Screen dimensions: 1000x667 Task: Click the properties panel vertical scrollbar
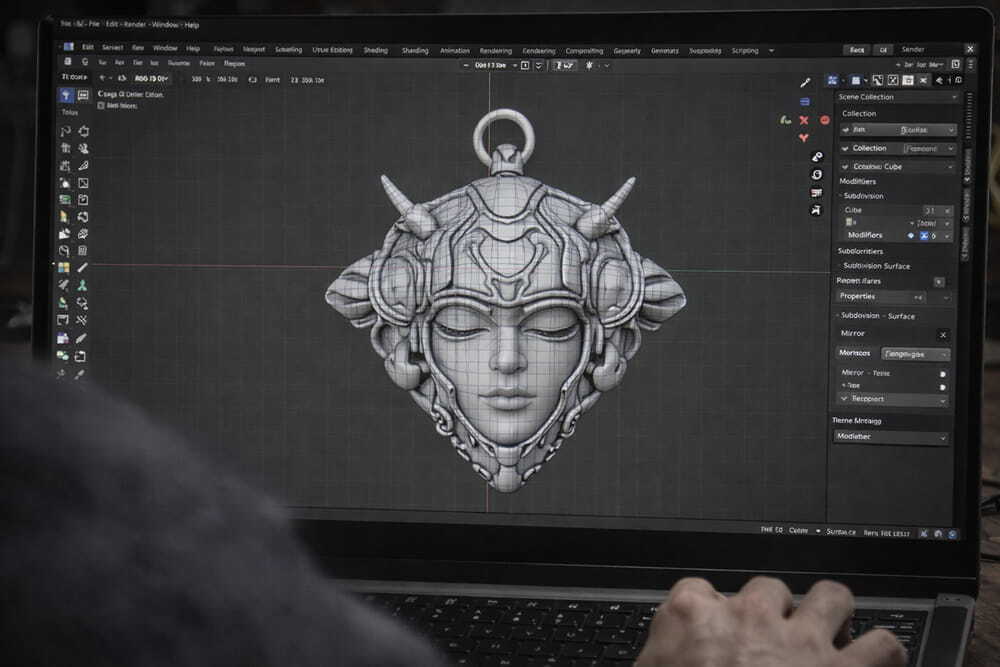(x=969, y=115)
